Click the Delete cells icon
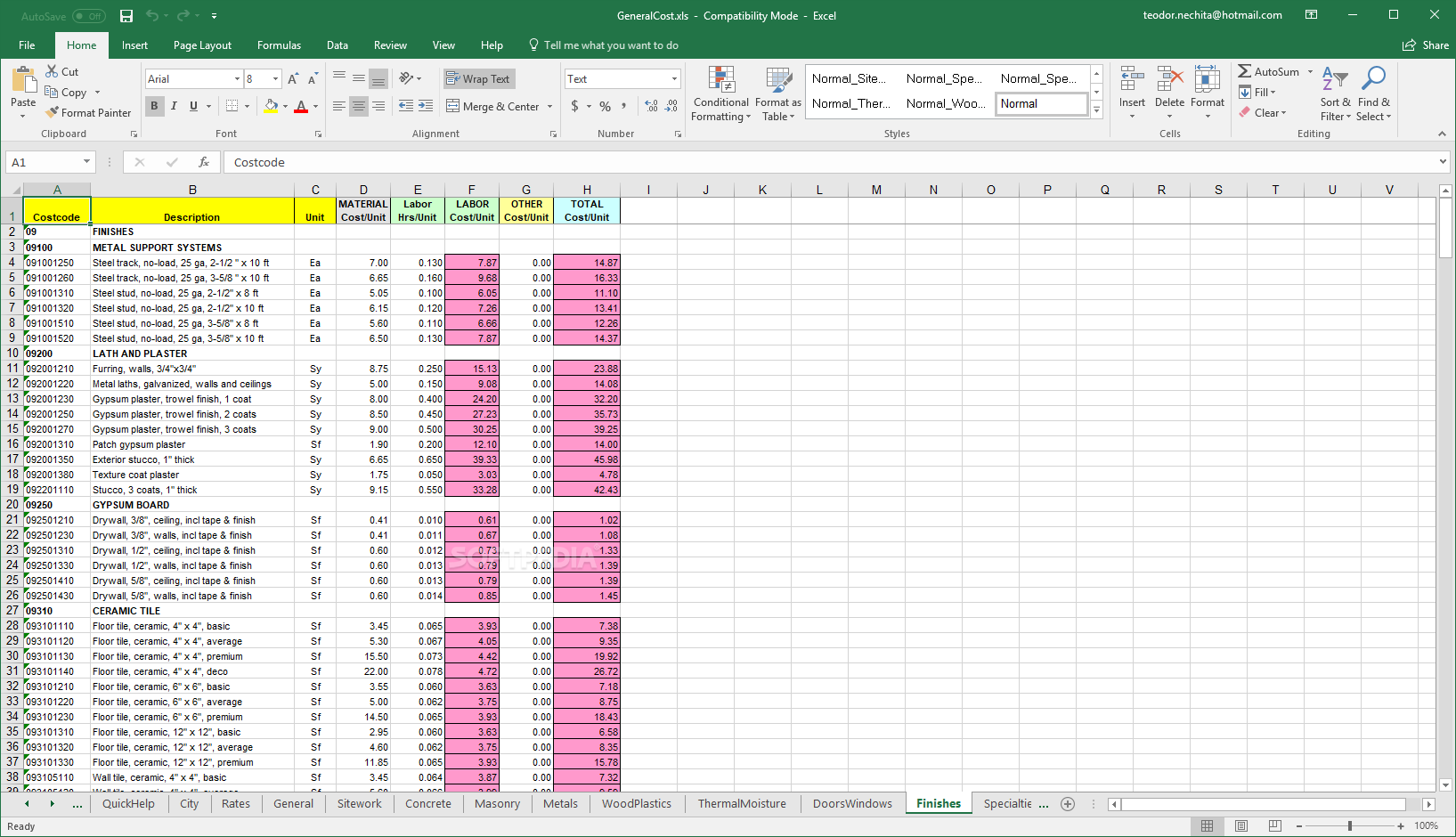Screen dimensions: 1456x837 tap(1169, 79)
